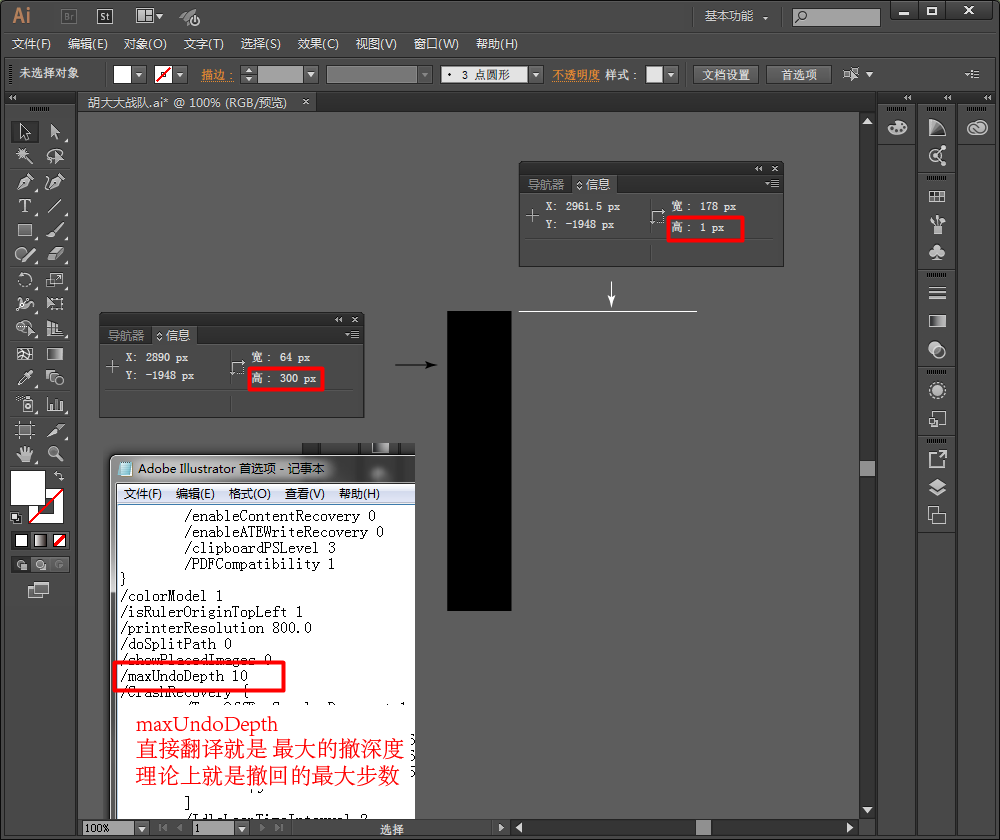The height and width of the screenshot is (840, 1000).
Task: Reset to default fill and stroke
Action: coord(16,518)
